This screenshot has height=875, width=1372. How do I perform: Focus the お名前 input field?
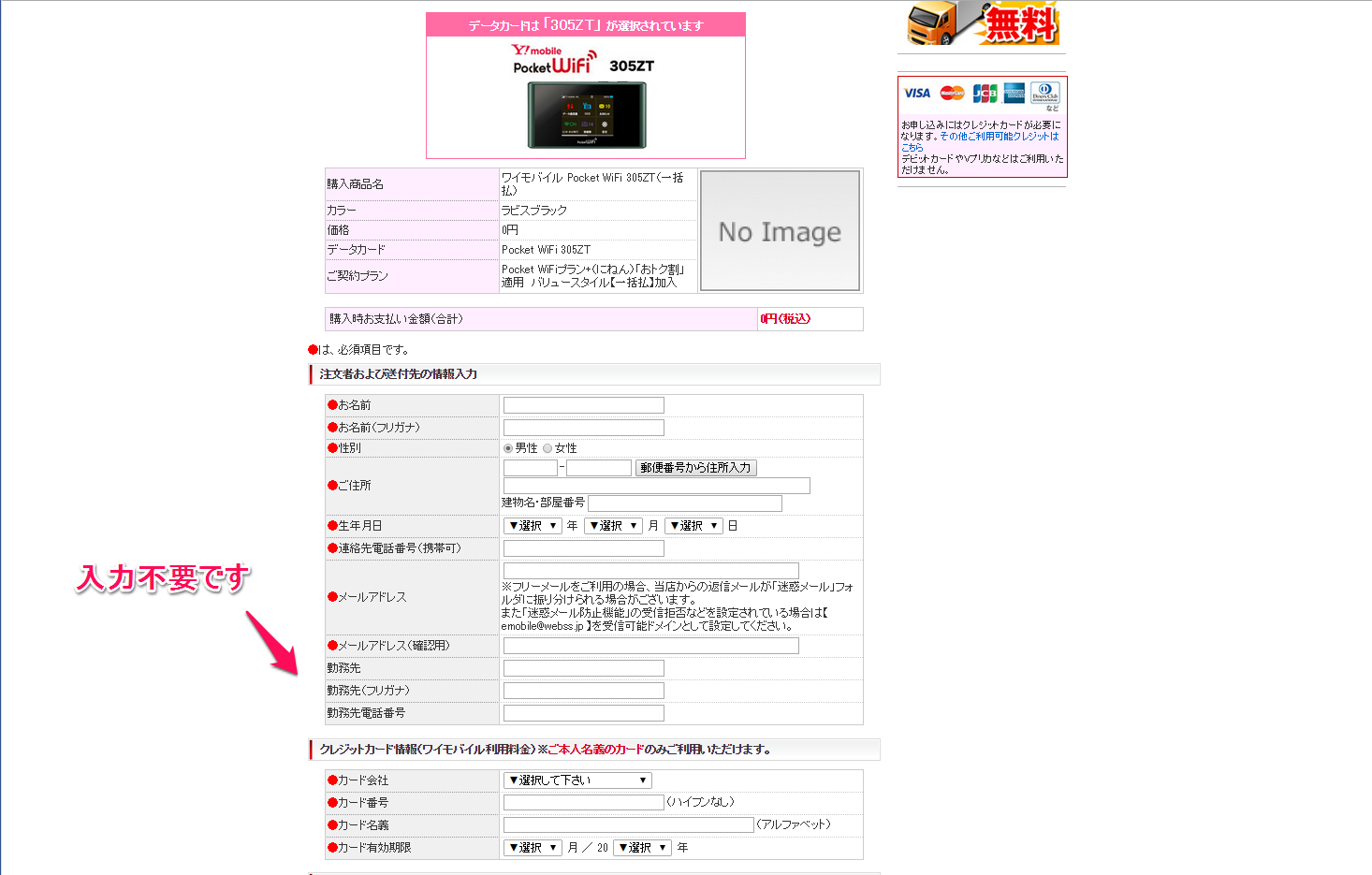click(x=584, y=405)
